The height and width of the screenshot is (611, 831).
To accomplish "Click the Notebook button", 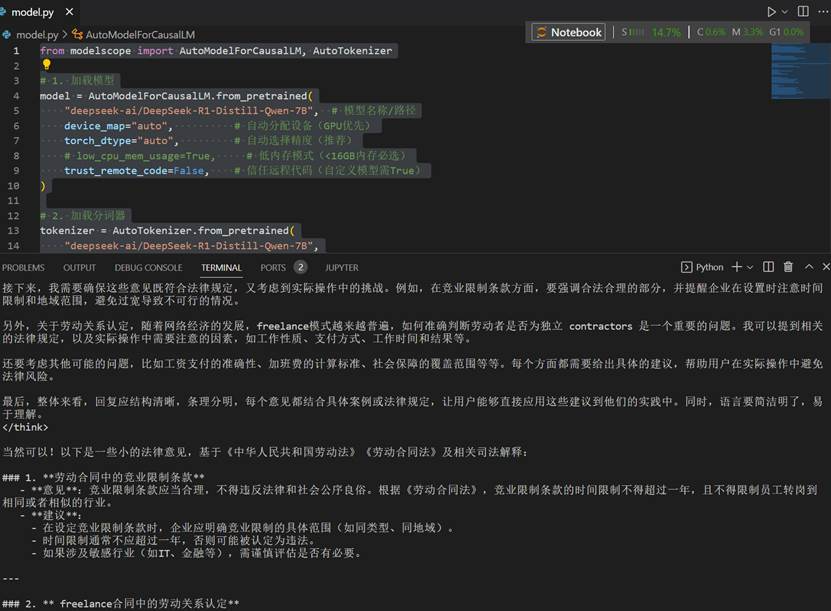I will [x=569, y=32].
